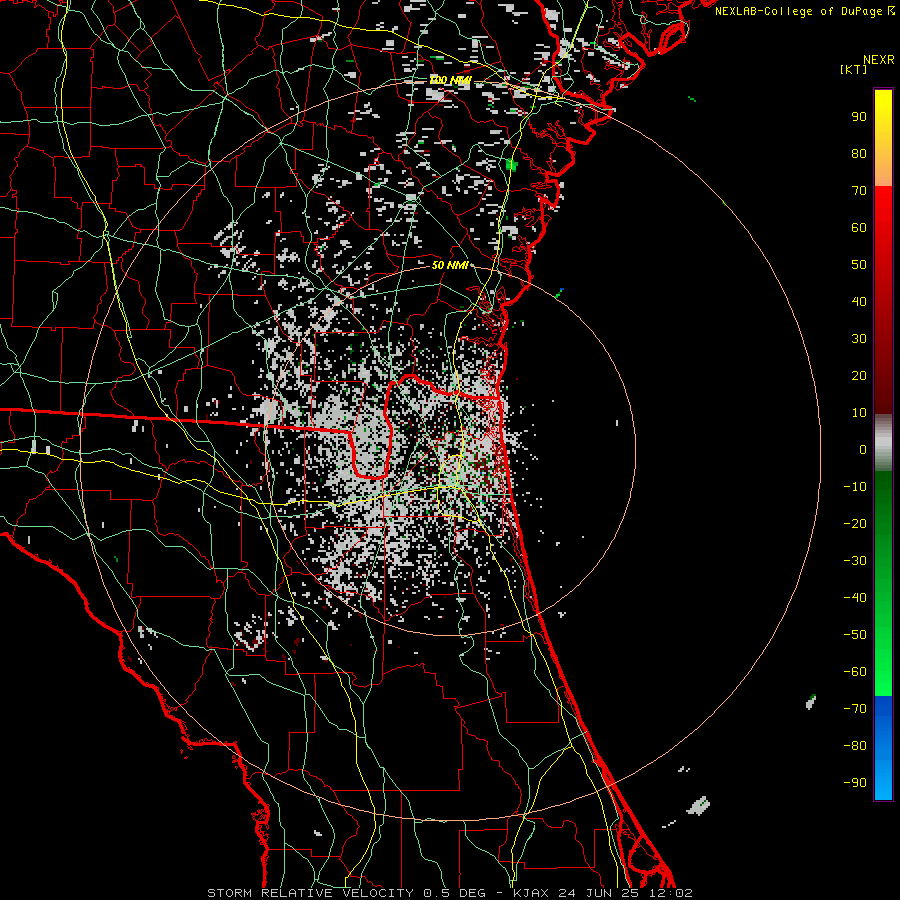The width and height of the screenshot is (900, 900).
Task: Click the STORM RELATIVE VELOCITY caption text
Action: [x=310, y=893]
